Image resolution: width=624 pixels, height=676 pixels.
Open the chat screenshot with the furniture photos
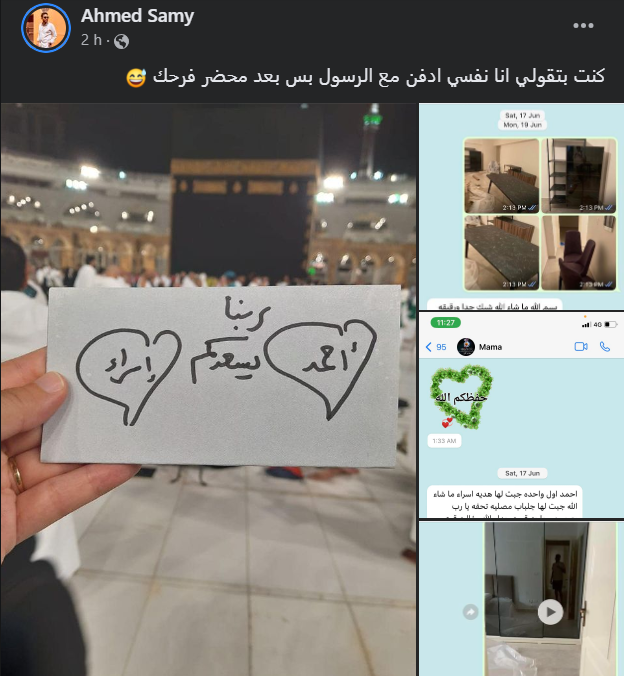(x=521, y=206)
